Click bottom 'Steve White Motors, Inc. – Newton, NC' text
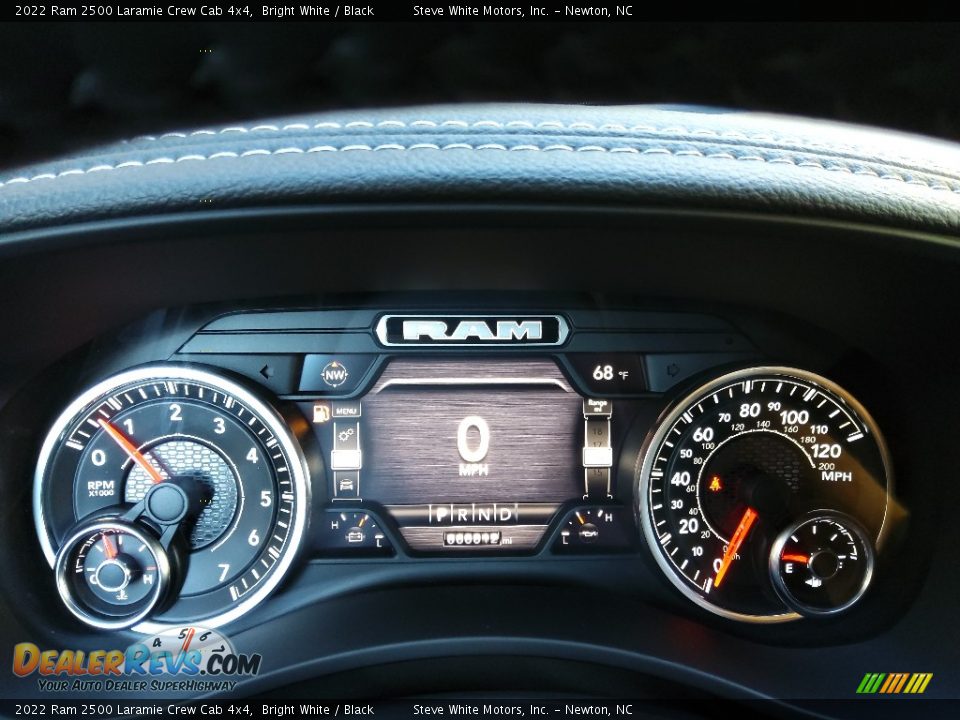 point(523,710)
